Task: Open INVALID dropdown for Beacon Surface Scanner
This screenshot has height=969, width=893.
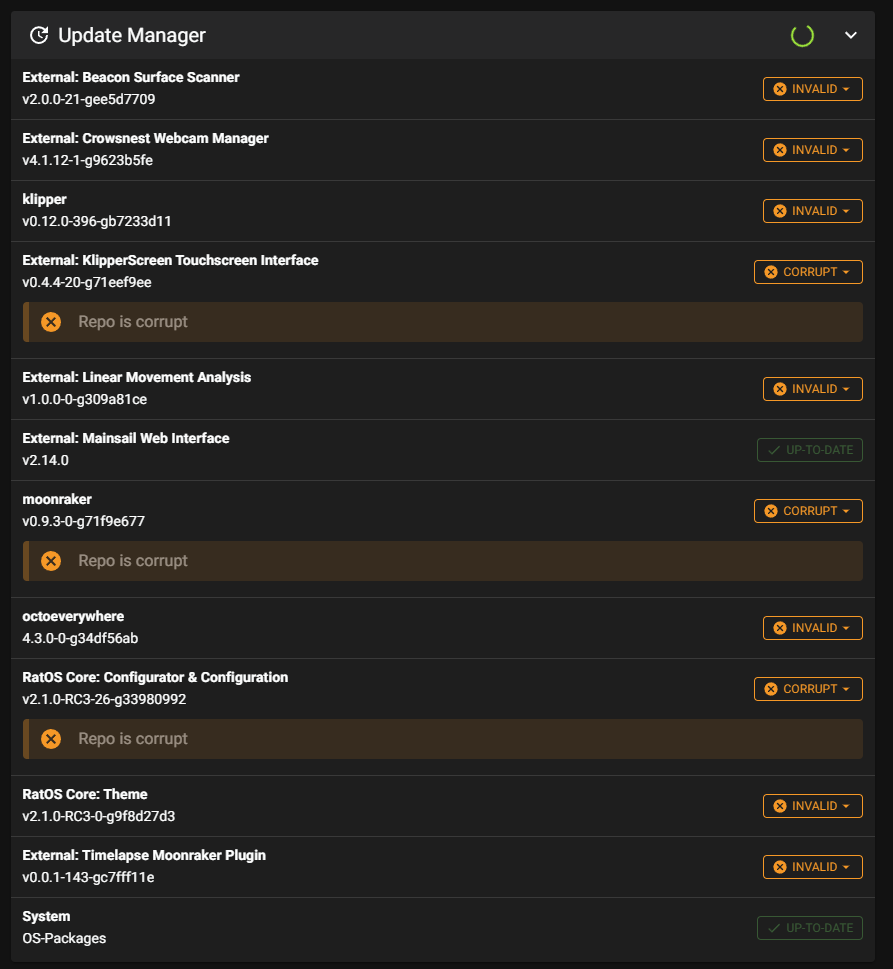Action: (813, 89)
